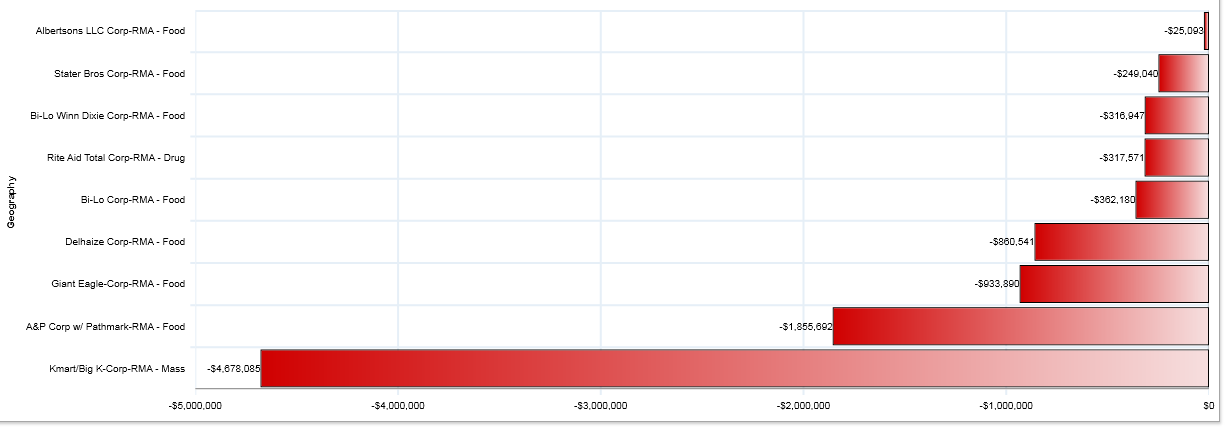This screenshot has width=1225, height=432.
Task: Click the Geography axis title
Action: click(11, 203)
